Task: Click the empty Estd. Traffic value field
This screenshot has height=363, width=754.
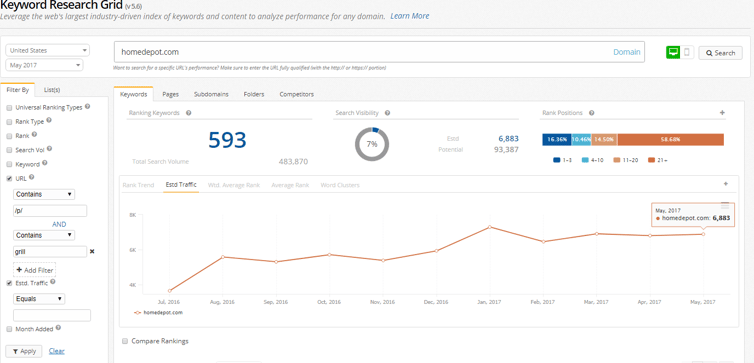Action: click(52, 315)
